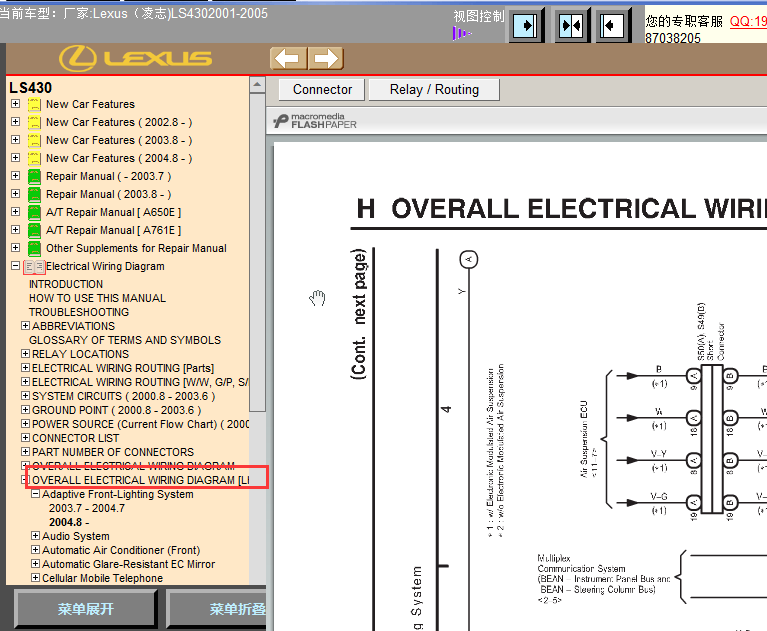Collapse the Adaptive Front-Lighting System node

point(35,494)
